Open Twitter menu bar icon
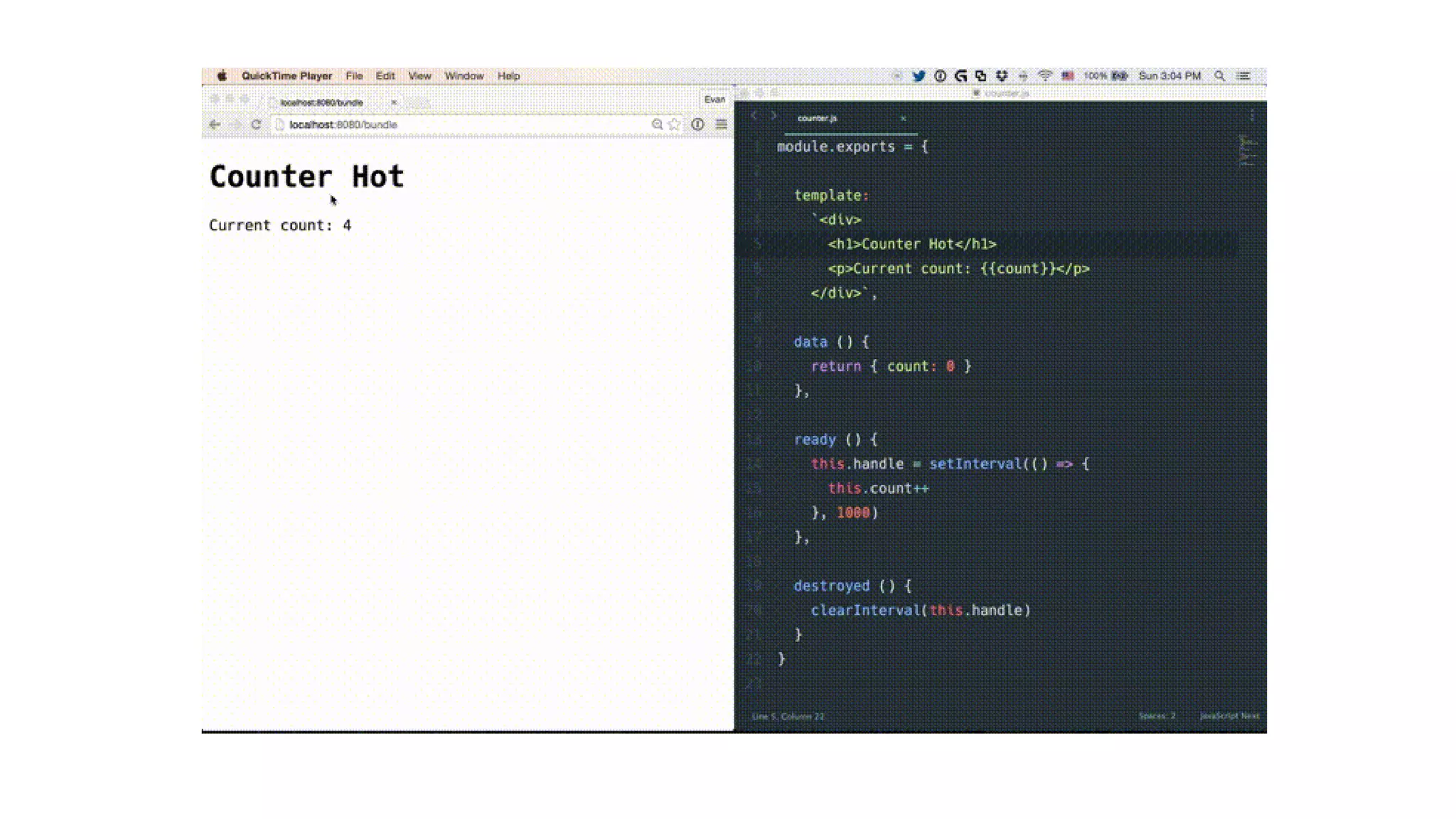Screen dimensions: 1456x819 click(x=919, y=76)
